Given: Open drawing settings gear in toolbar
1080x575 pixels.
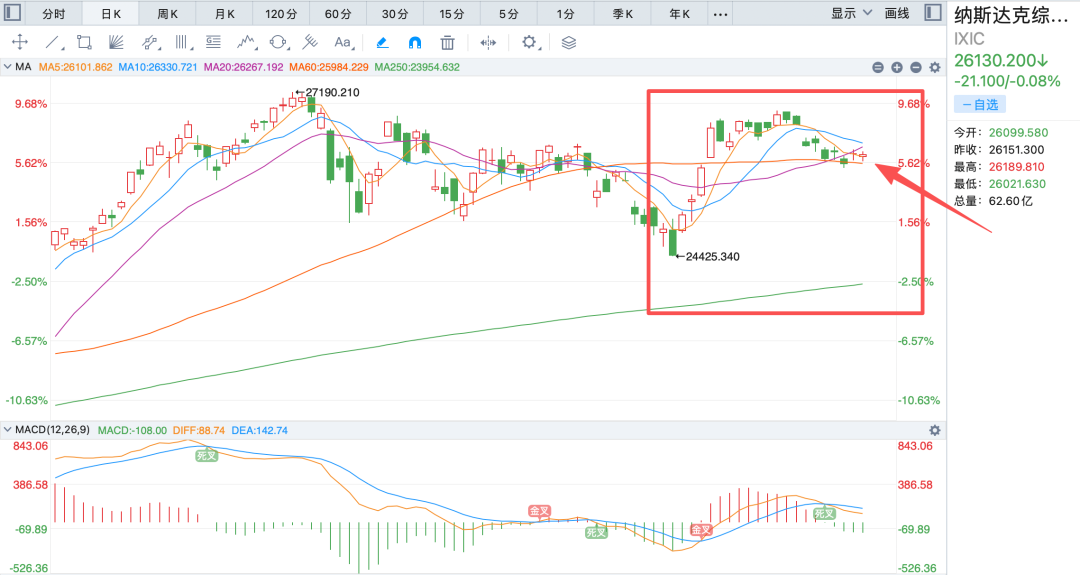Looking at the screenshot, I should [x=529, y=43].
